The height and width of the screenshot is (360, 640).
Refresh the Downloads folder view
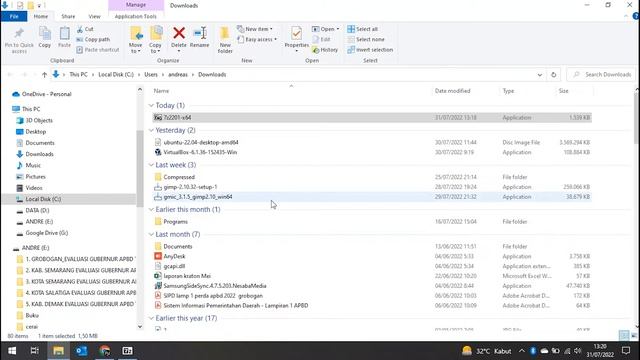pos(553,75)
